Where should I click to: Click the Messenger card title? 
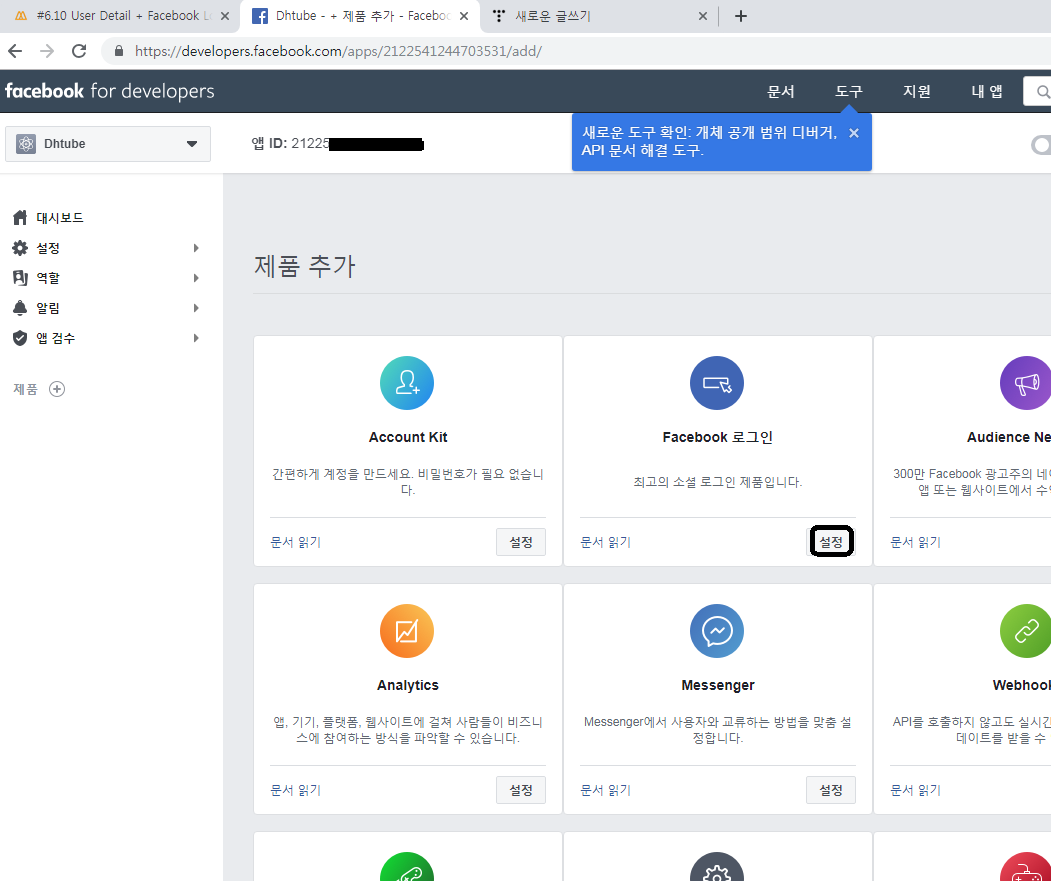718,685
